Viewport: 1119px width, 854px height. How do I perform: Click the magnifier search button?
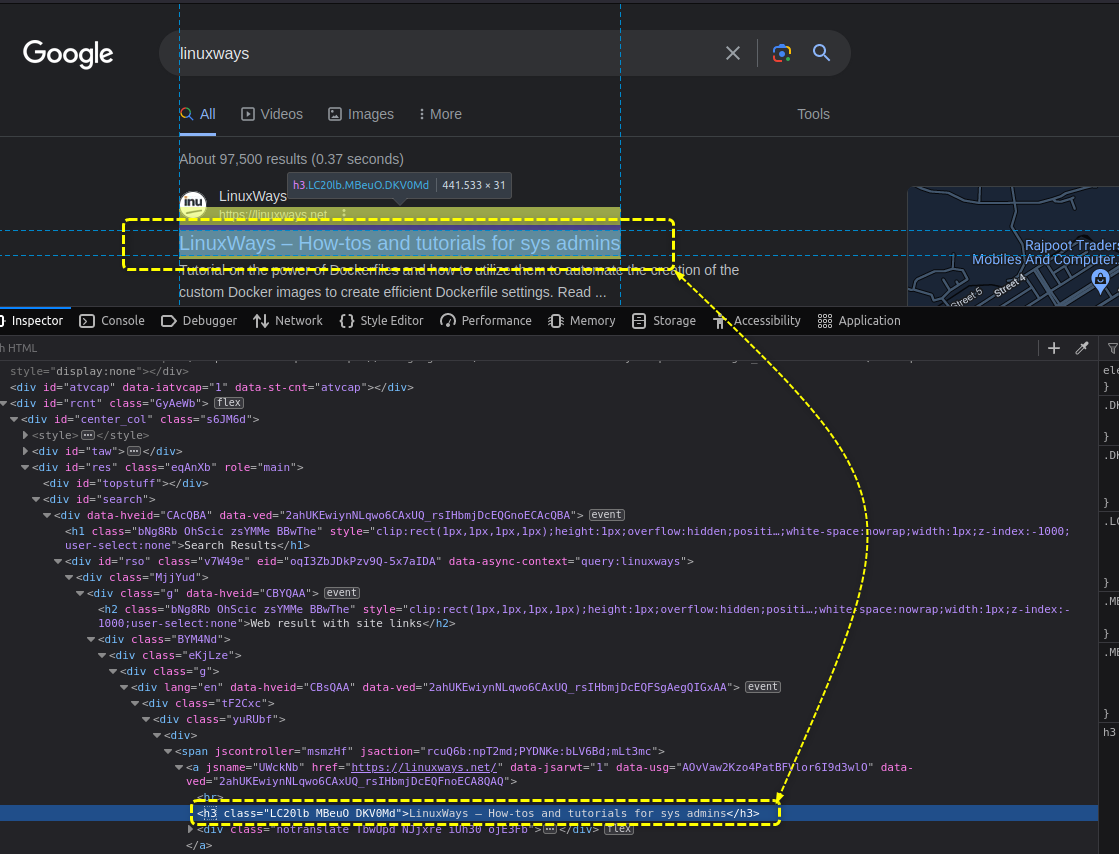[821, 53]
